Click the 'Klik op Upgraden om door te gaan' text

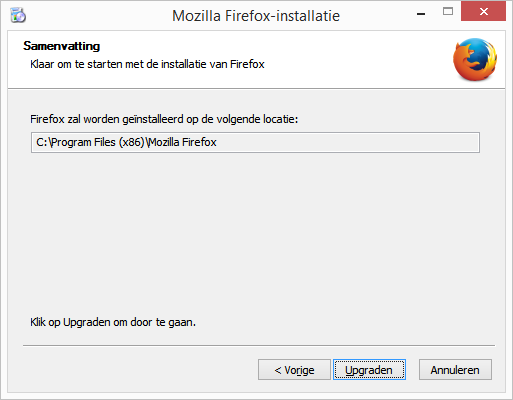click(113, 322)
